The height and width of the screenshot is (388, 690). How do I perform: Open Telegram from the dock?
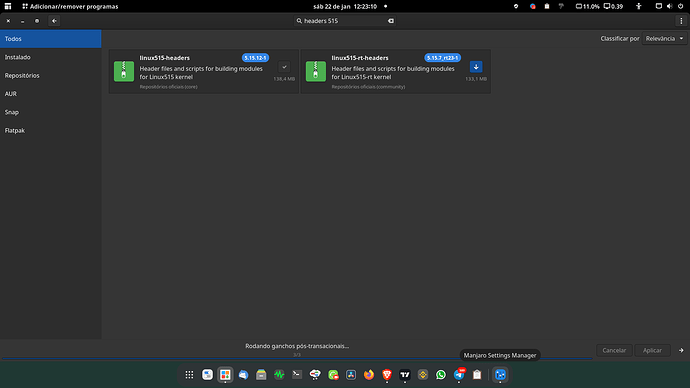point(459,375)
